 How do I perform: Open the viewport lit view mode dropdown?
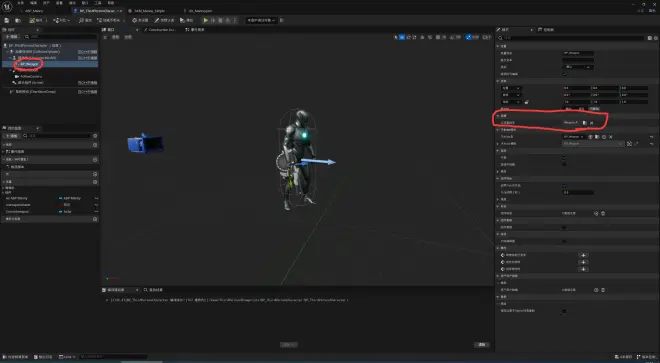pos(128,37)
